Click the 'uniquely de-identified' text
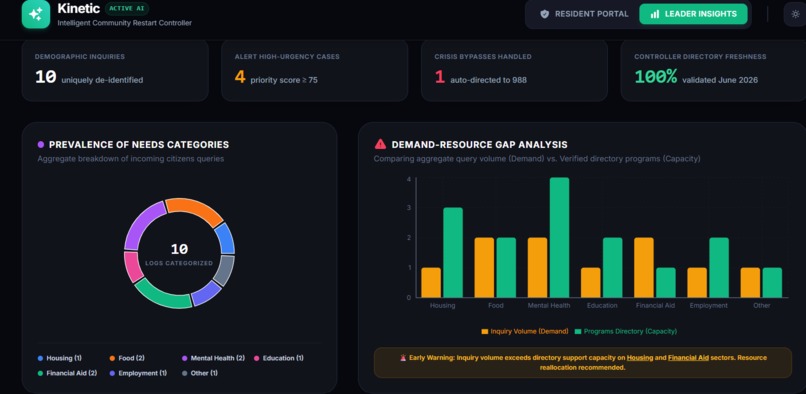 pos(102,80)
